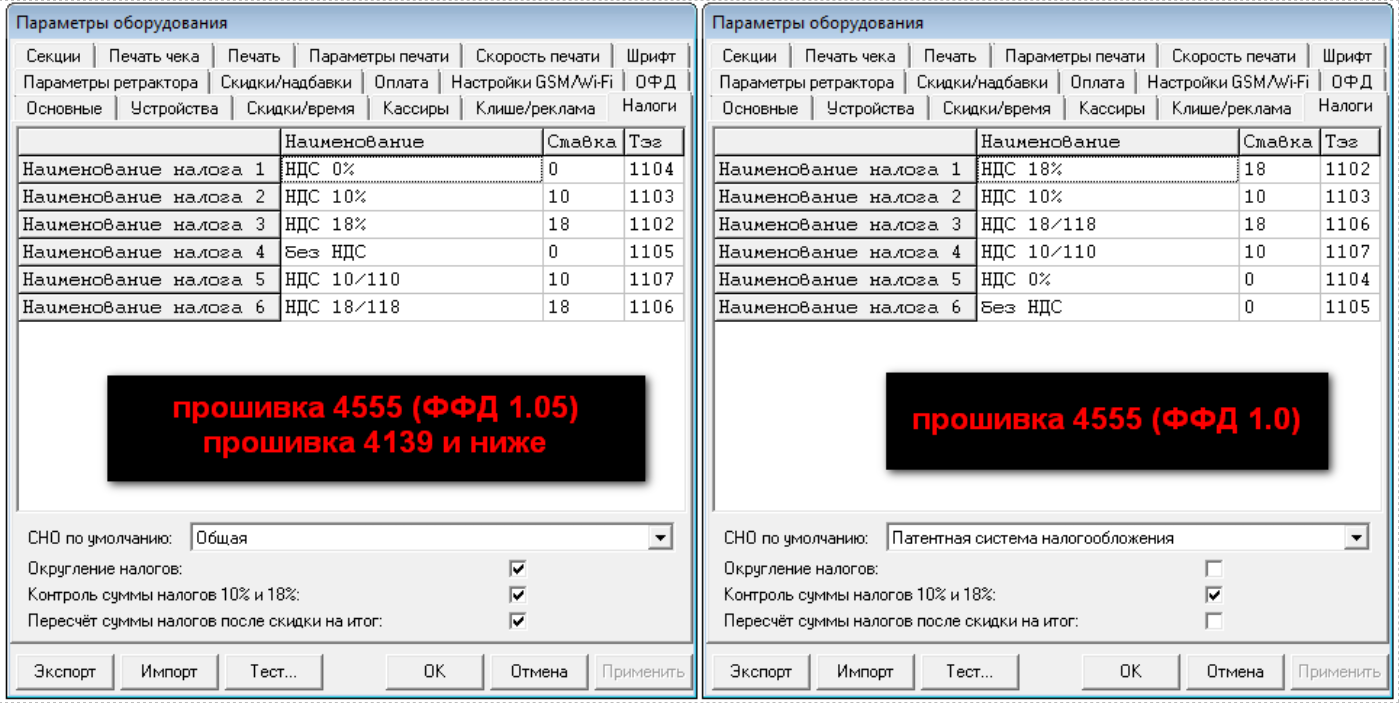
Task: Switch to Секции tab in right window
Action: [750, 56]
